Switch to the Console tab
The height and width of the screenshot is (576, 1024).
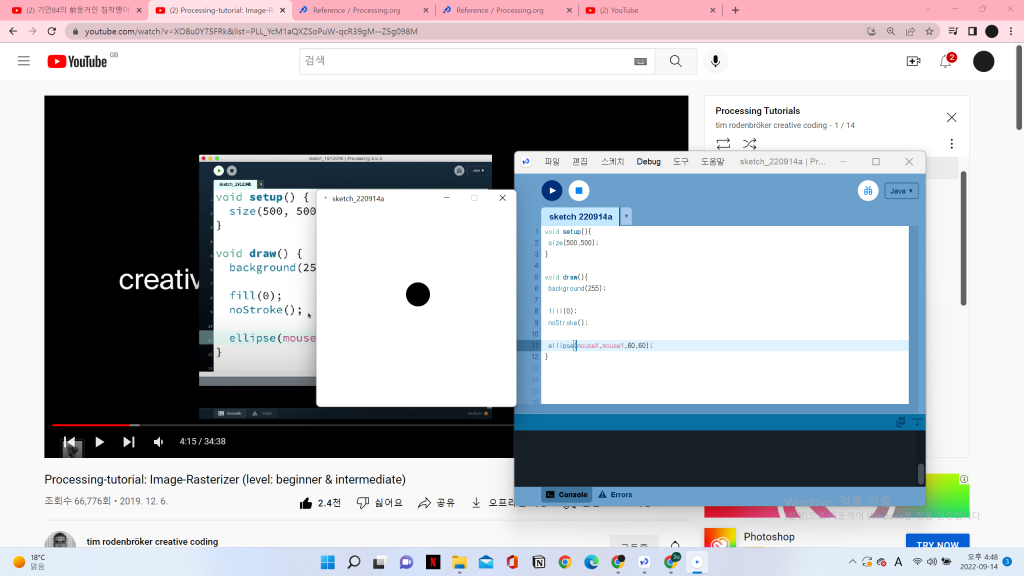pyautogui.click(x=566, y=494)
